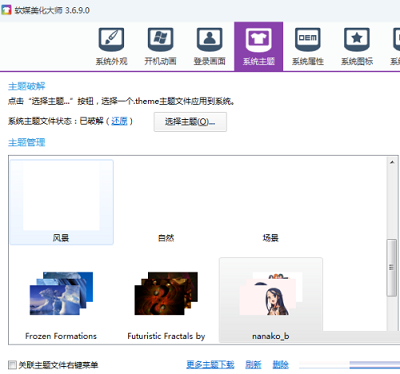This screenshot has height=374, width=400.
Task: Select the nanako_b theme thumbnail
Action: 271,294
